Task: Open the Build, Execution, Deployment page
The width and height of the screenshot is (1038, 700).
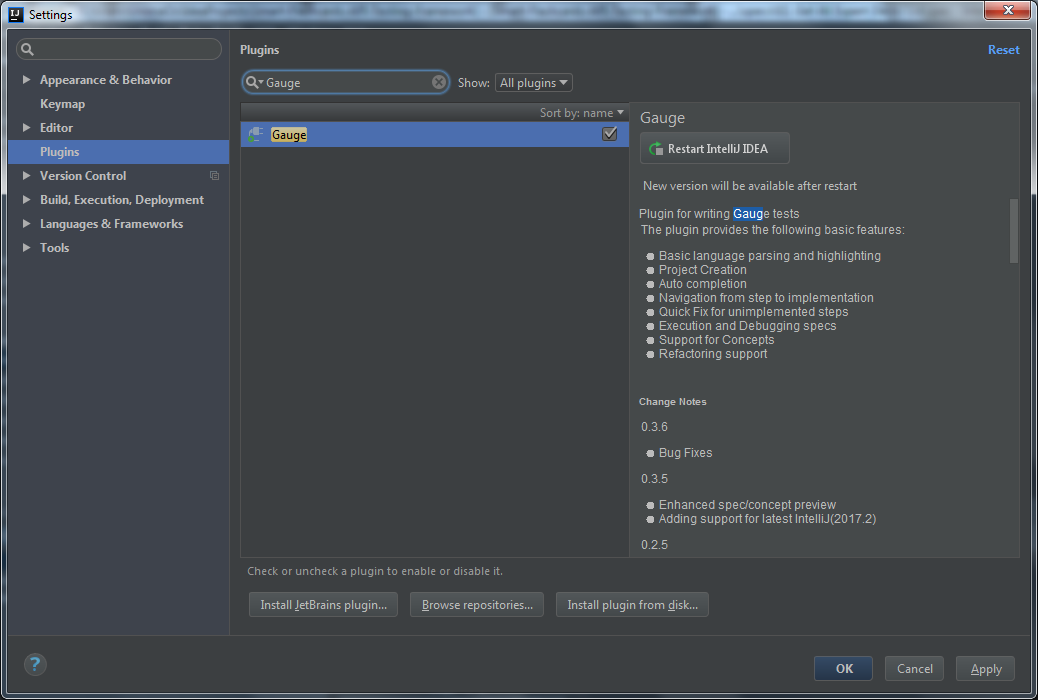Action: click(x=122, y=199)
